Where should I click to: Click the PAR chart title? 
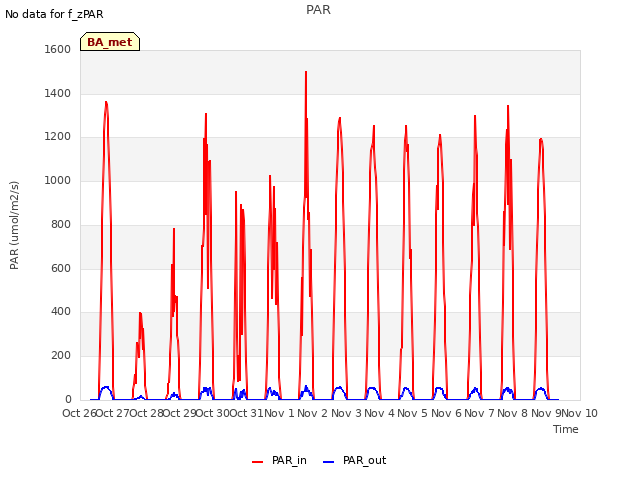(318, 10)
